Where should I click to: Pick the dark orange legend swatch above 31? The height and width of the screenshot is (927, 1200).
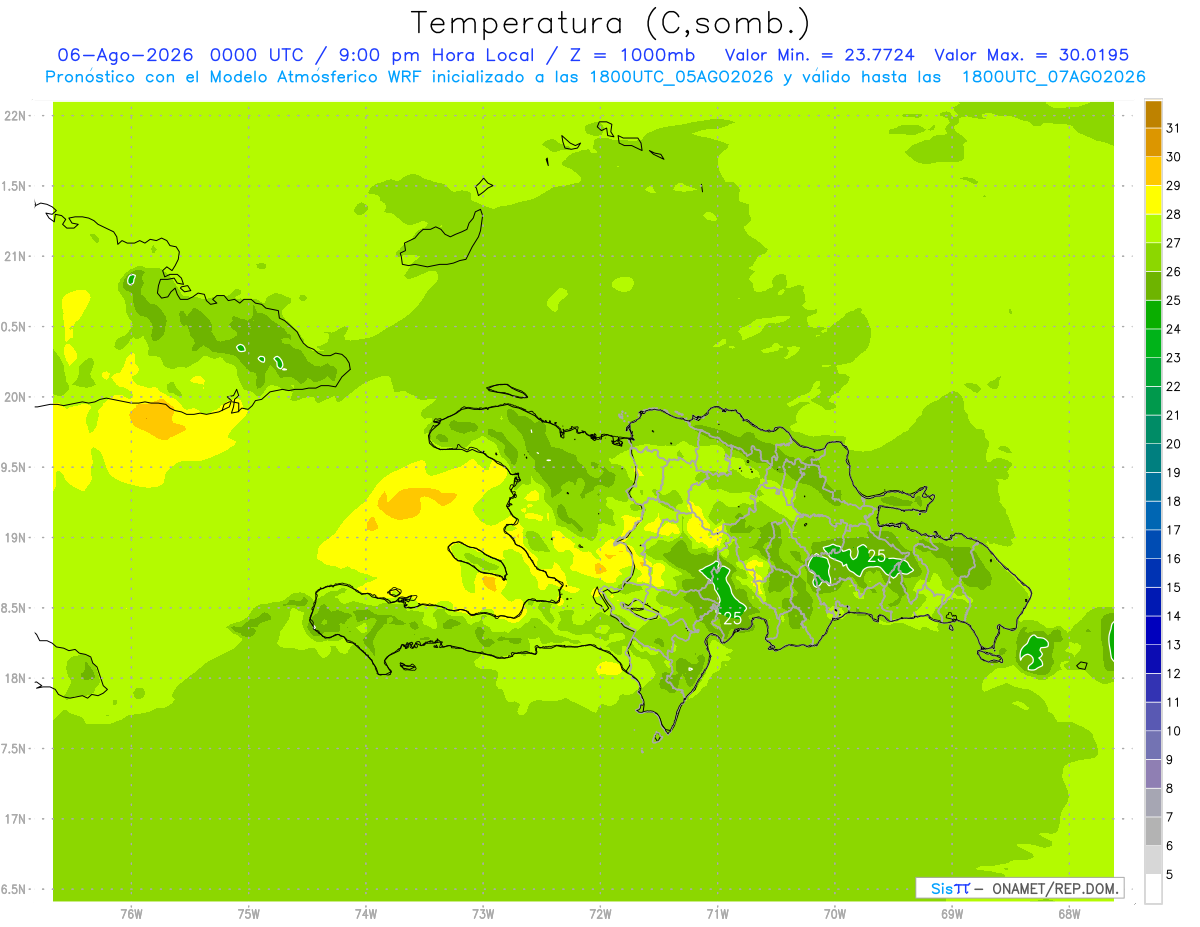(1153, 115)
